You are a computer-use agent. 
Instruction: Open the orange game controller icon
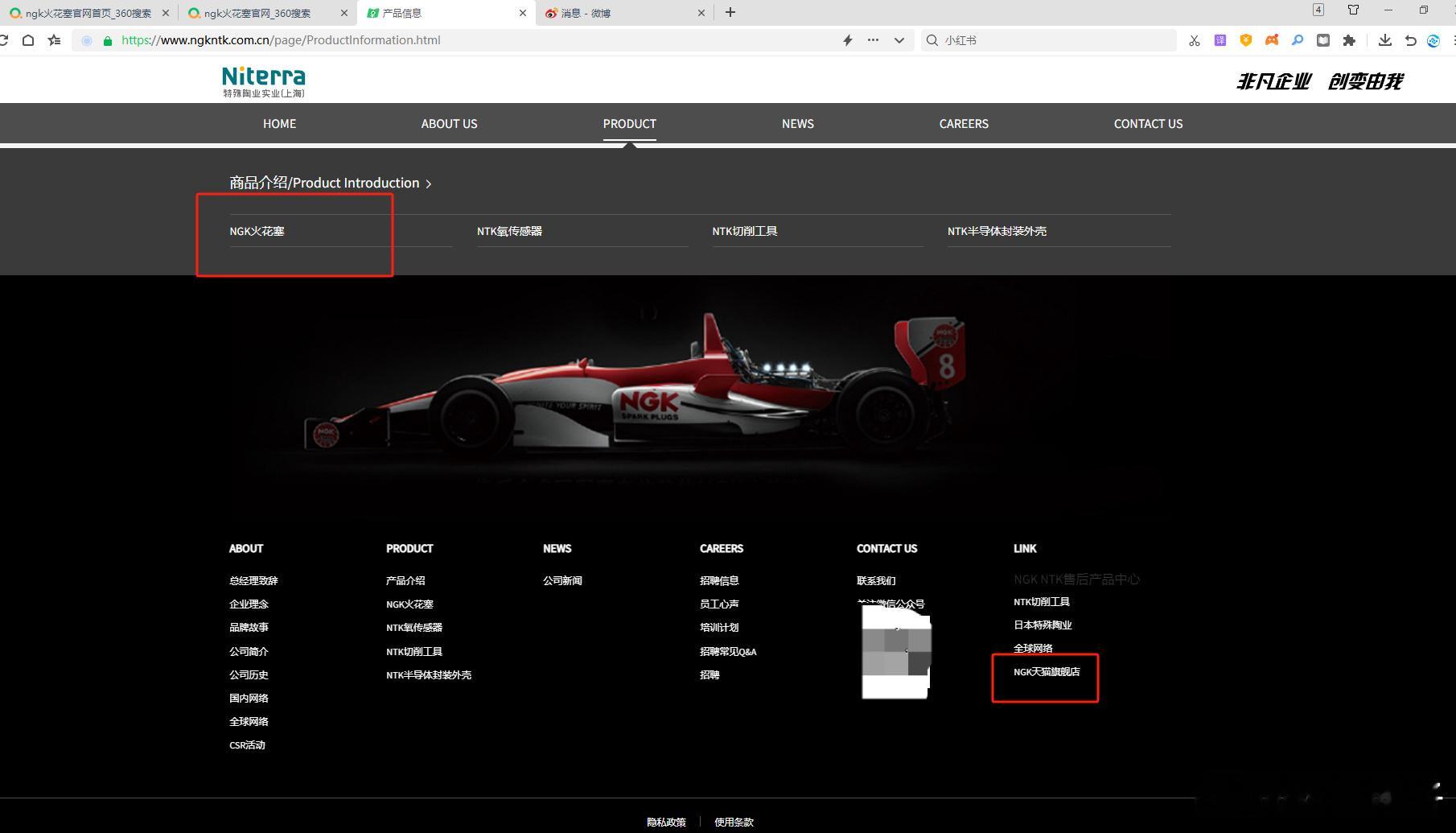coord(1272,40)
